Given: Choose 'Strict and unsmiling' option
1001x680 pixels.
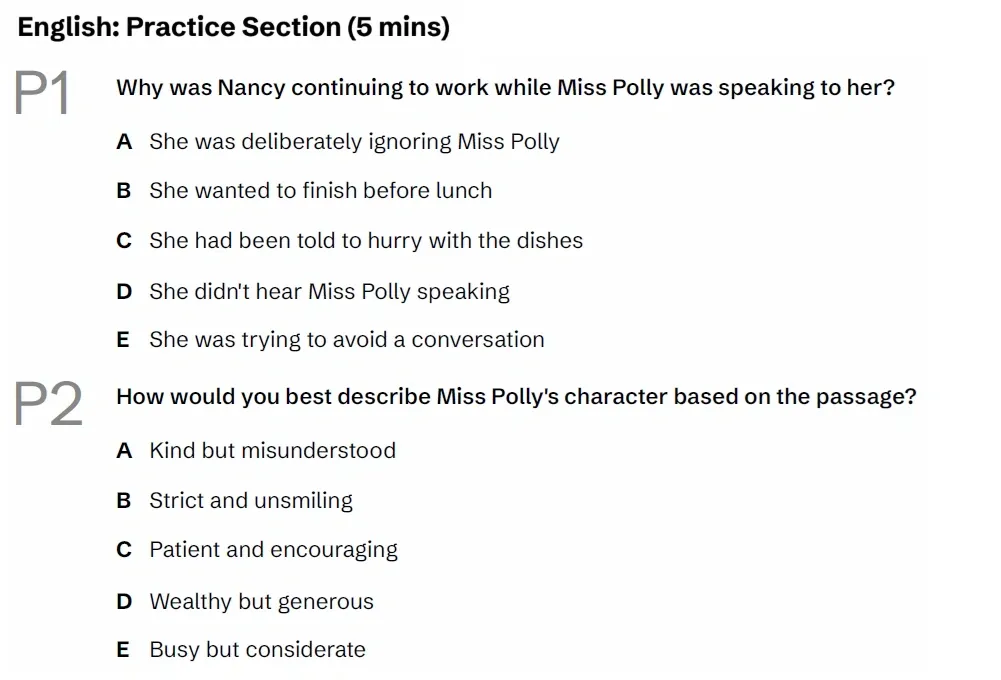Looking at the screenshot, I should [x=251, y=501].
